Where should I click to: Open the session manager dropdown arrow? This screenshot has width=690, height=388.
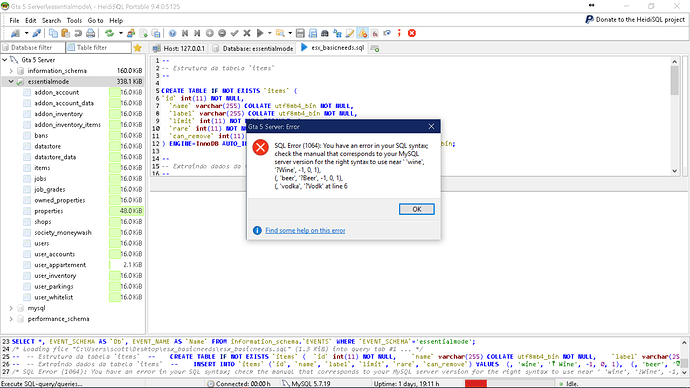tap(26, 33)
